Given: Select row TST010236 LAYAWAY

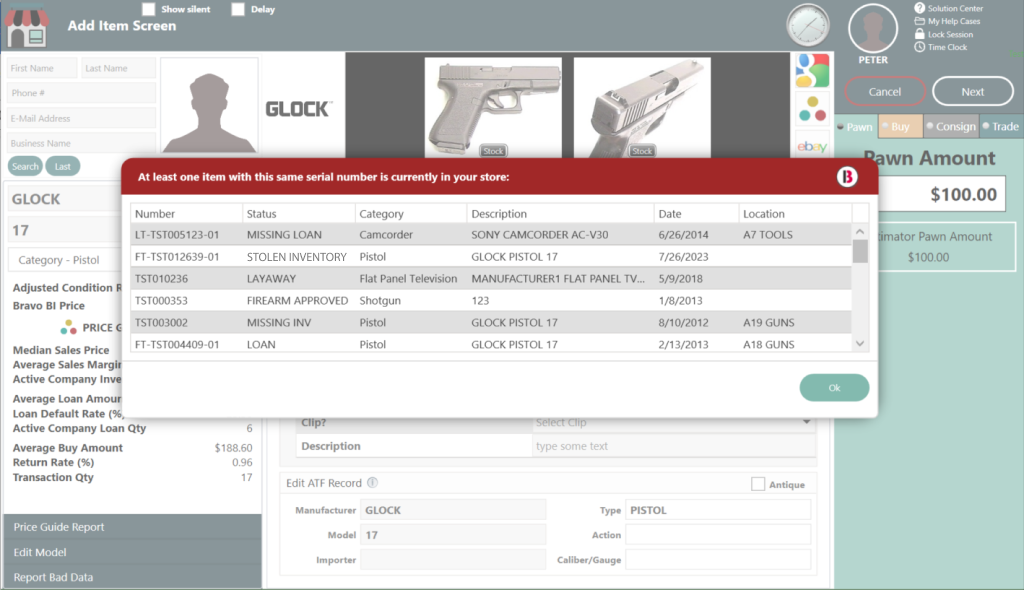Looking at the screenshot, I should click(491, 278).
